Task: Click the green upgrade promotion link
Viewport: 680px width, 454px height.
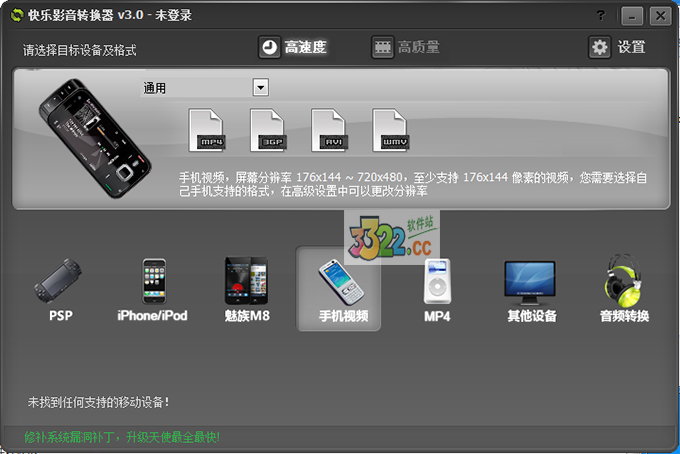Action: [122, 437]
